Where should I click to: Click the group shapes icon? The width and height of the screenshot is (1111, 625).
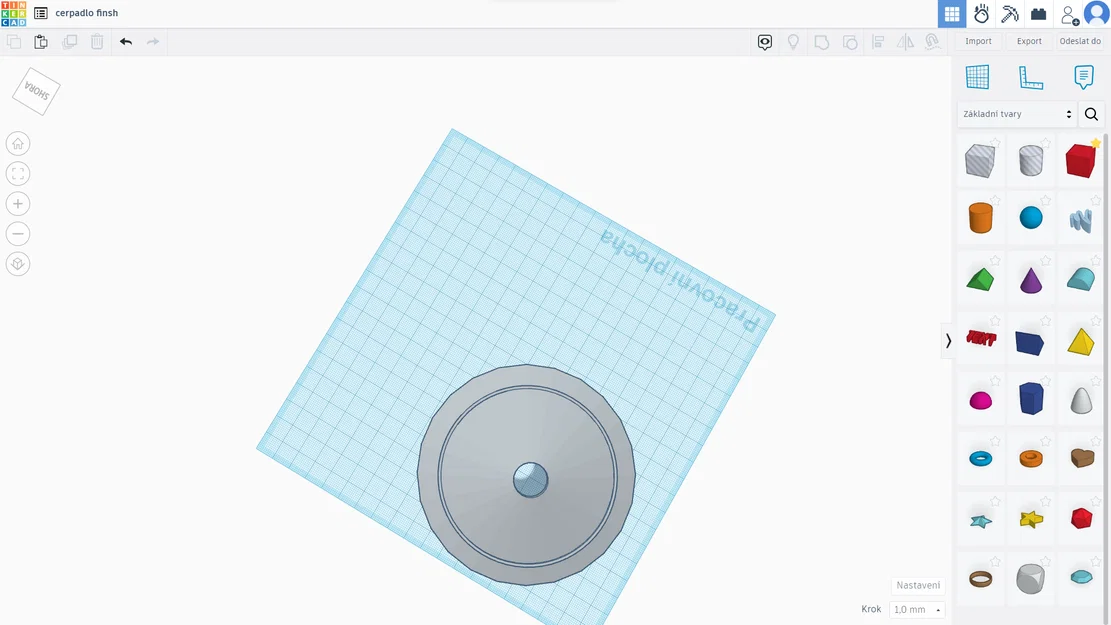821,42
